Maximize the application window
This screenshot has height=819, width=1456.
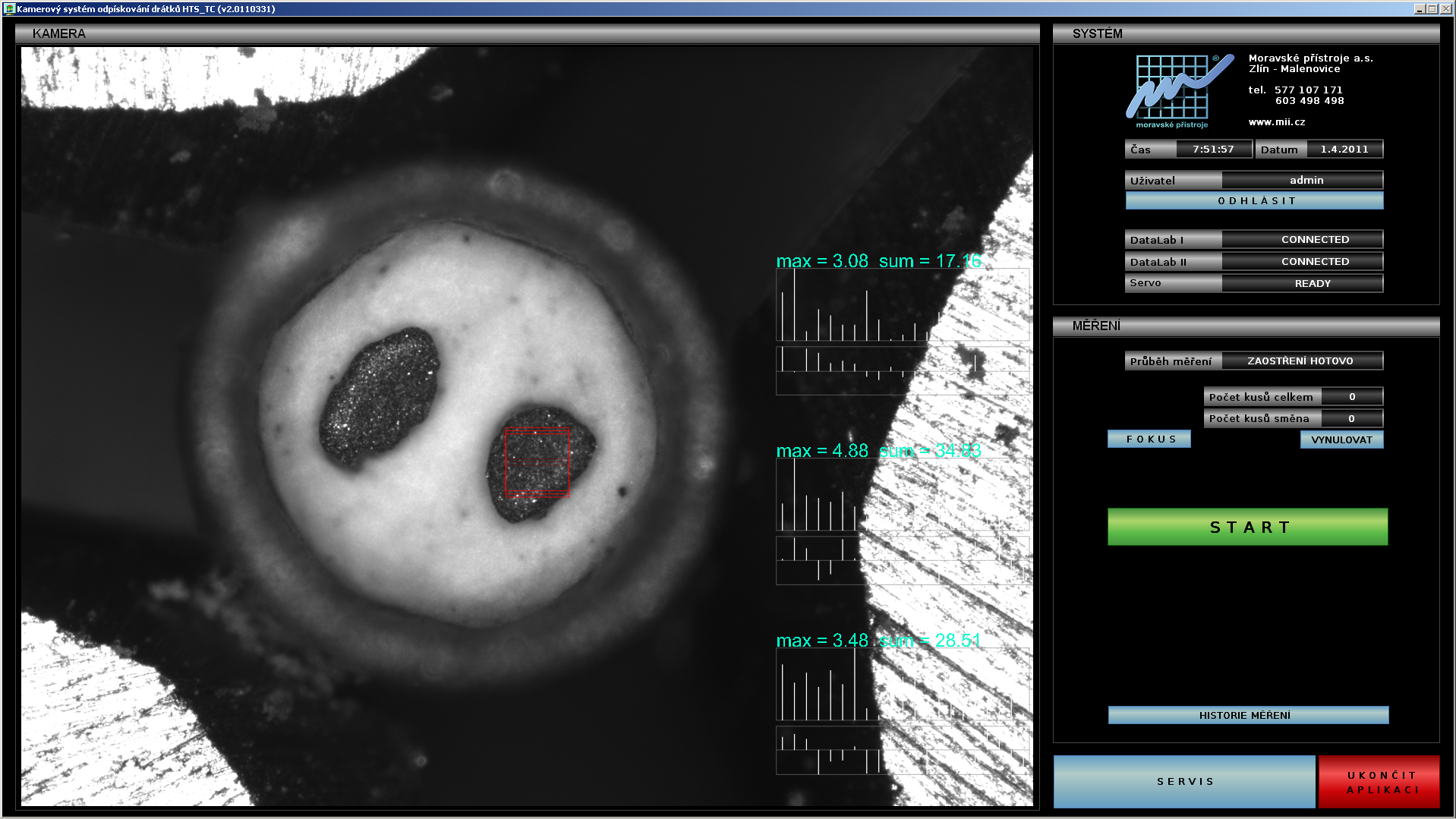pyautogui.click(x=1432, y=9)
